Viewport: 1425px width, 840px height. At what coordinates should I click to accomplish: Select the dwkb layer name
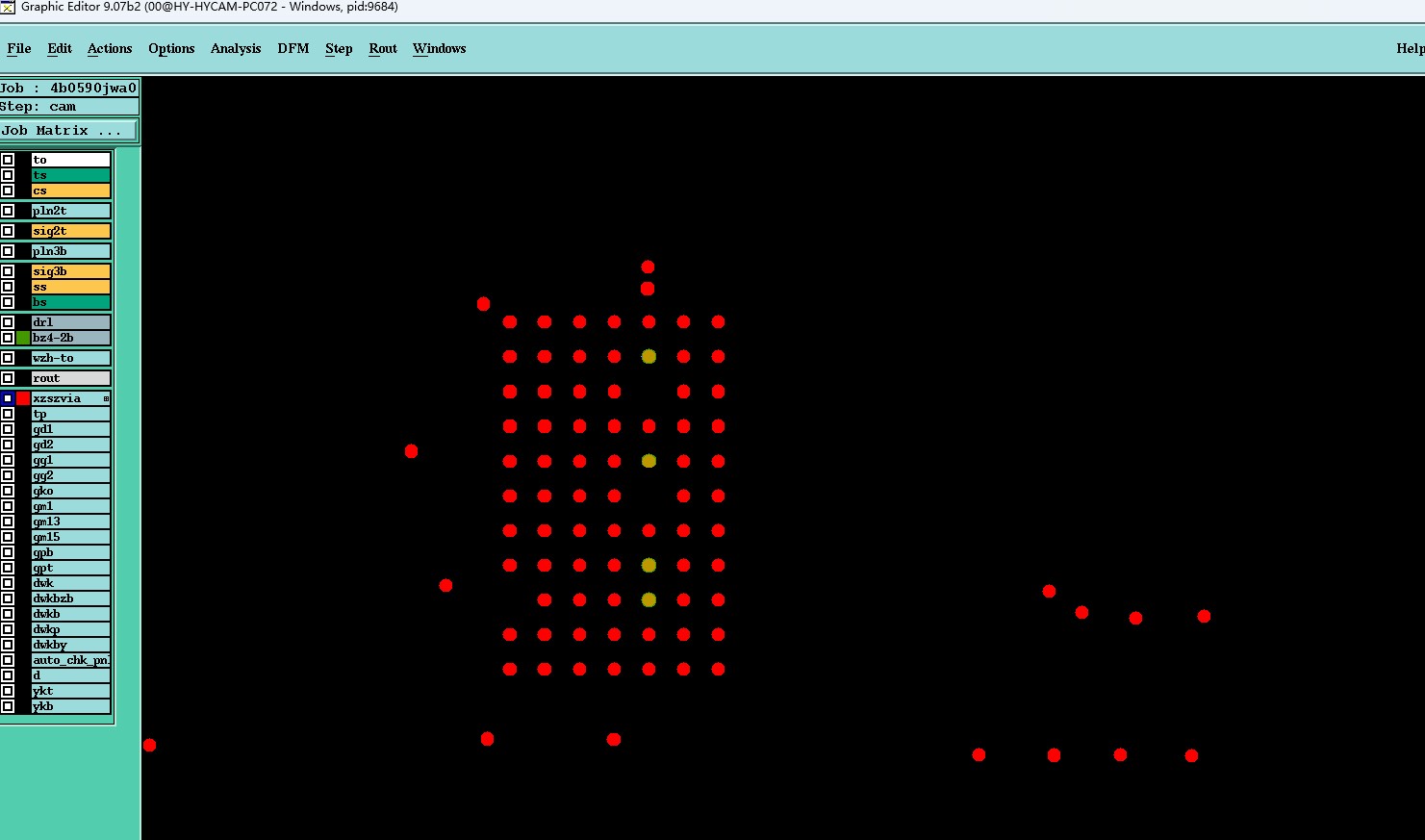[x=71, y=614]
